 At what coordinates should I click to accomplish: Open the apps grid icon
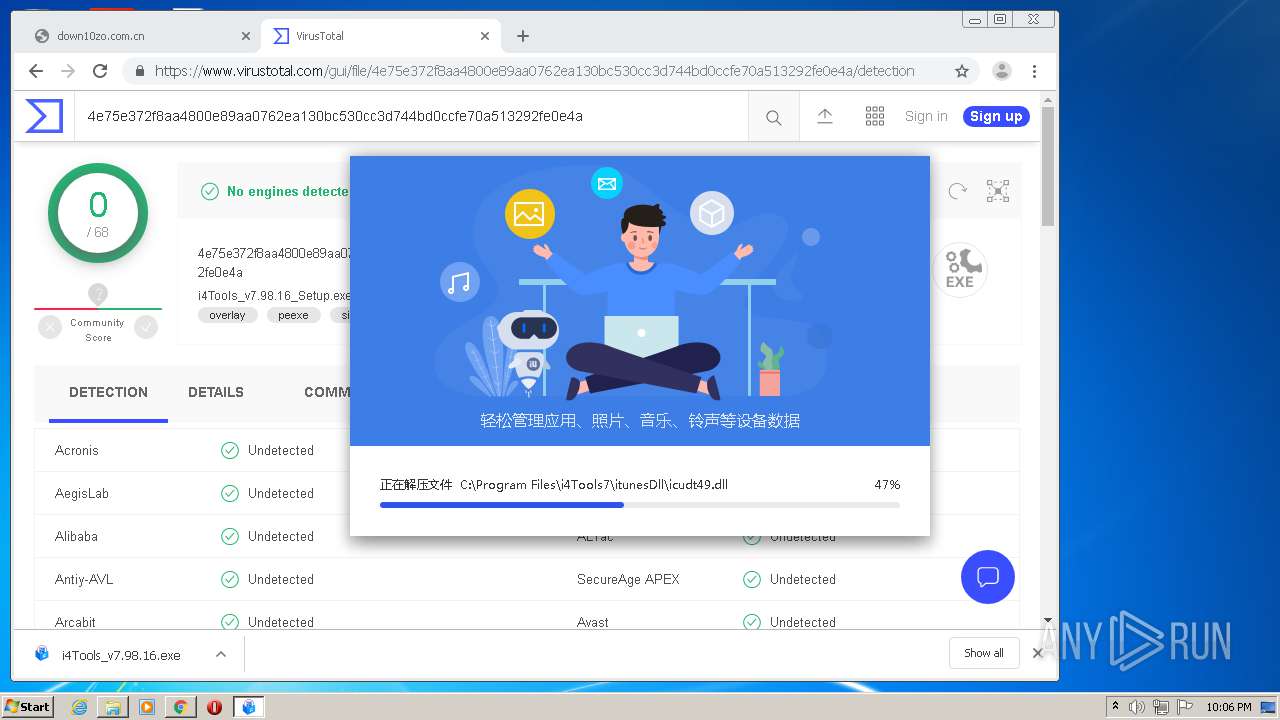point(875,116)
